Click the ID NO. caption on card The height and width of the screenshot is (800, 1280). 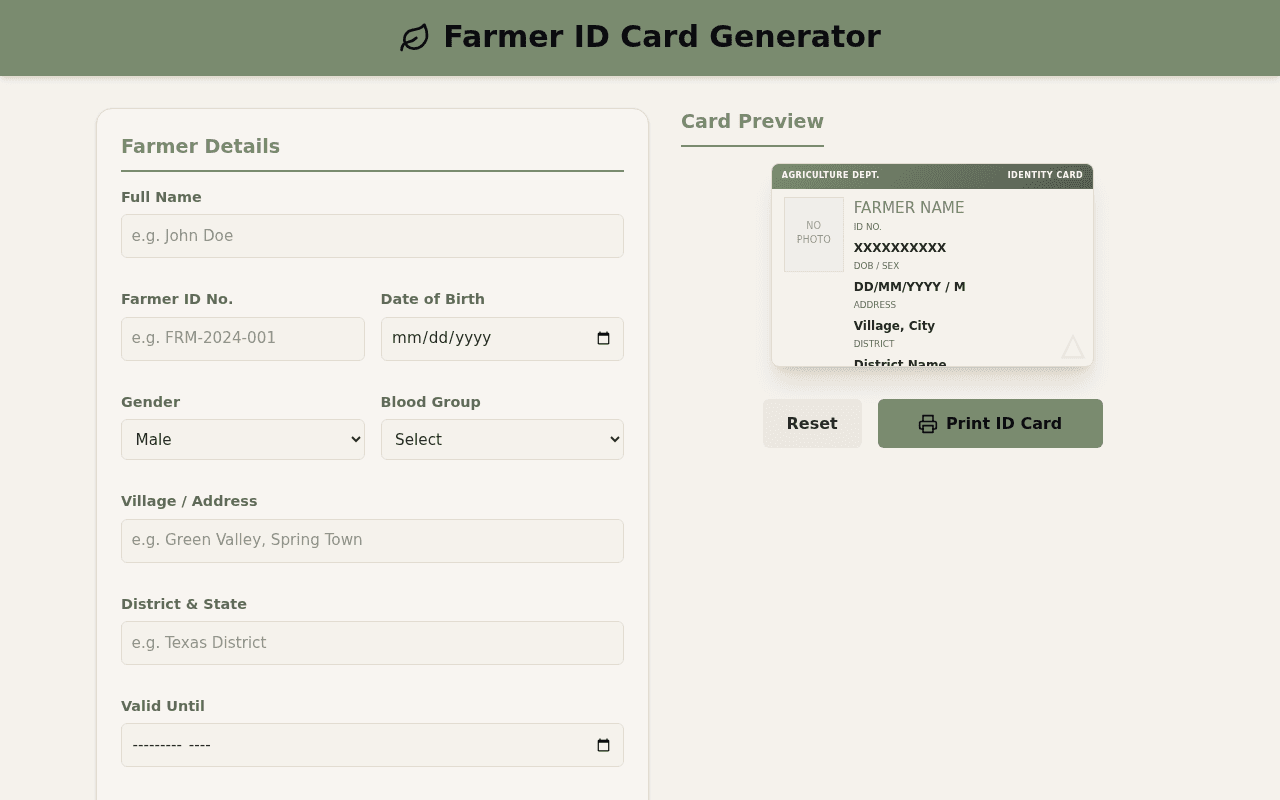point(868,227)
